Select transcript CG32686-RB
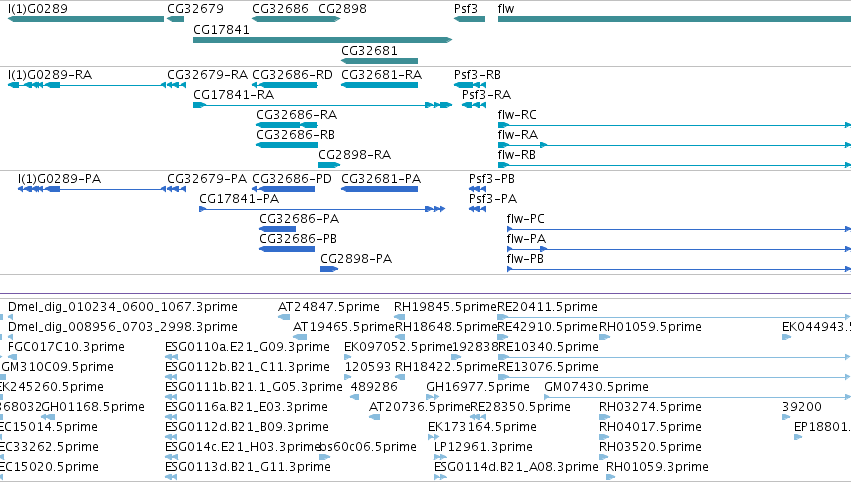 (x=287, y=145)
